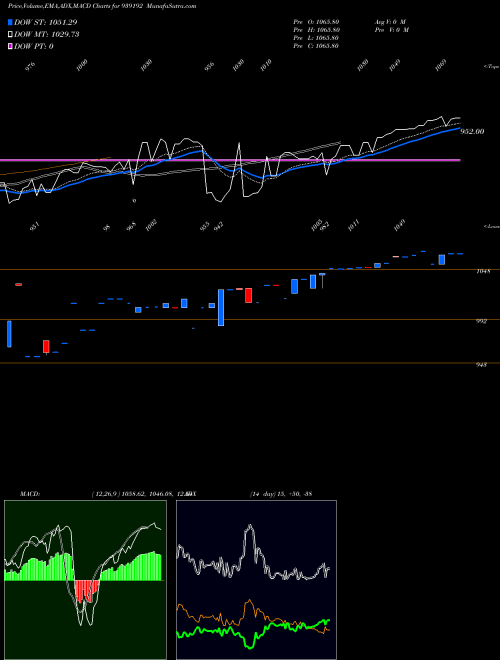Click the 952.00 EMA price label
The height and width of the screenshot is (660, 500).
point(472,132)
